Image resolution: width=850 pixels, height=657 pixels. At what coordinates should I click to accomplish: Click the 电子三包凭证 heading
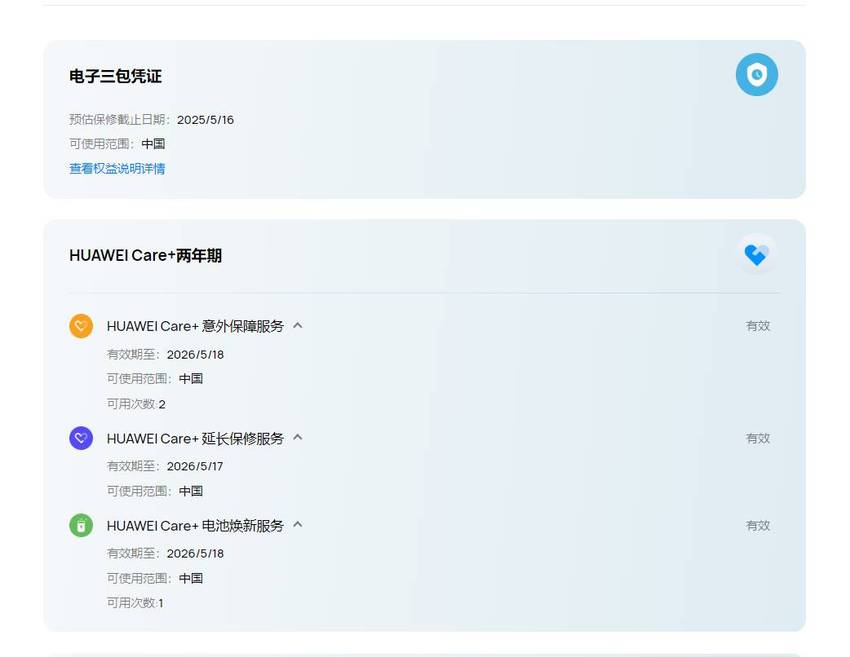[115, 76]
